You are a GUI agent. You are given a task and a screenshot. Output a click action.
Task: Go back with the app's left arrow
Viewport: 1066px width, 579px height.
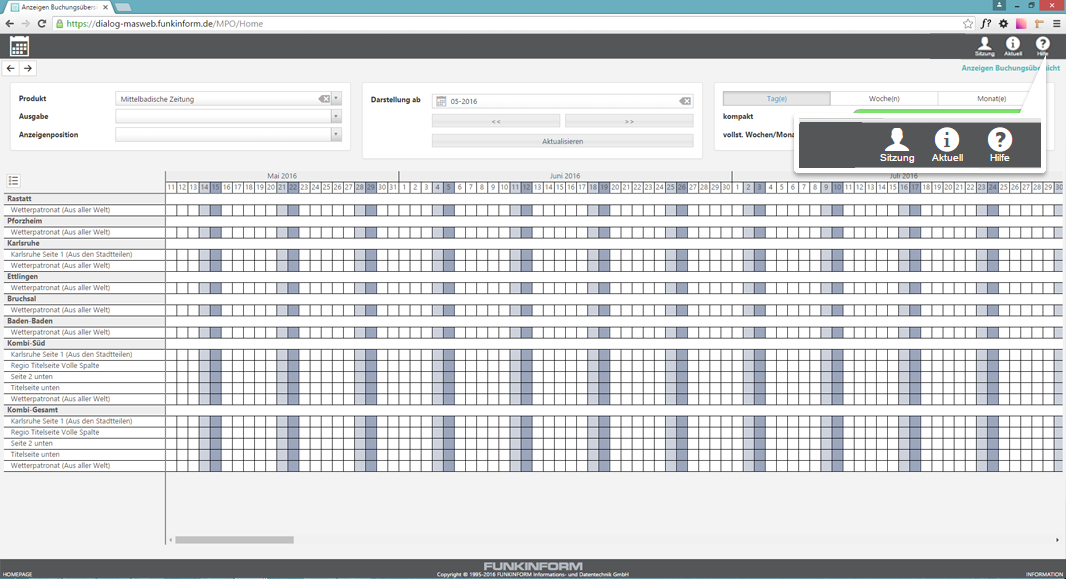10,68
